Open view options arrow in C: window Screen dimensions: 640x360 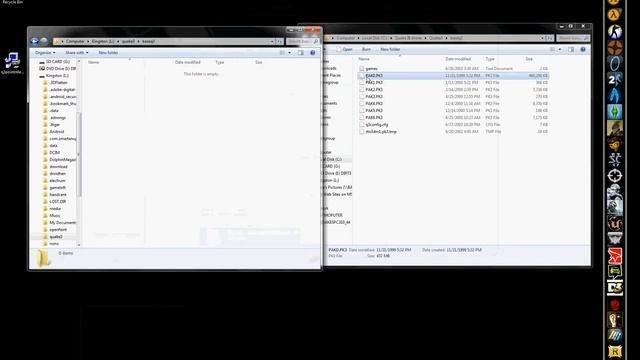pyautogui.click(x=560, y=49)
